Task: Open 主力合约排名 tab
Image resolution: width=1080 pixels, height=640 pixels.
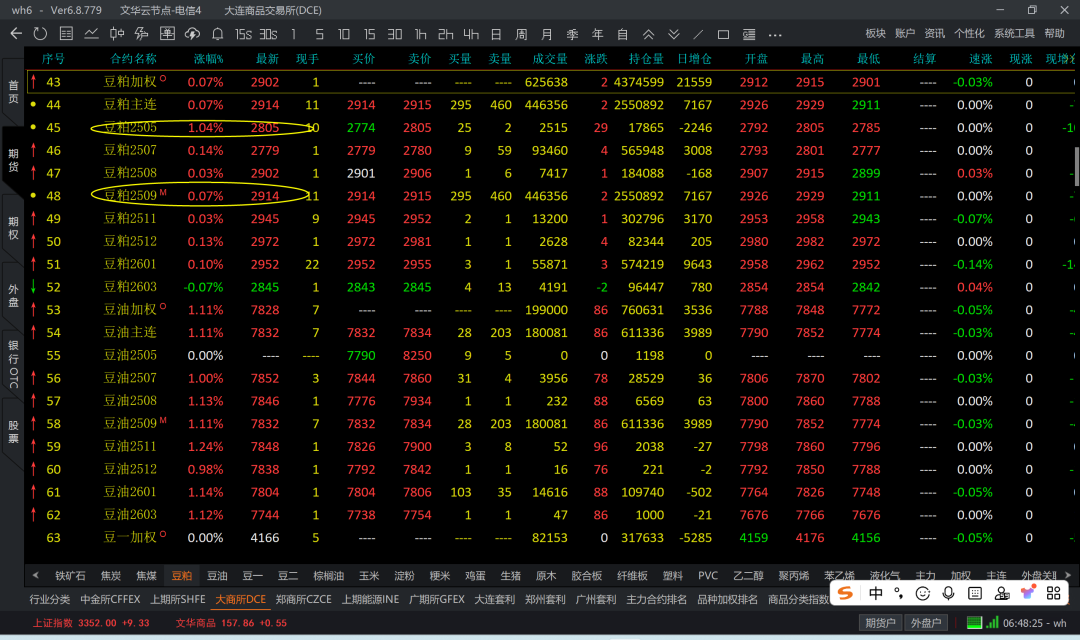Action: pos(656,599)
